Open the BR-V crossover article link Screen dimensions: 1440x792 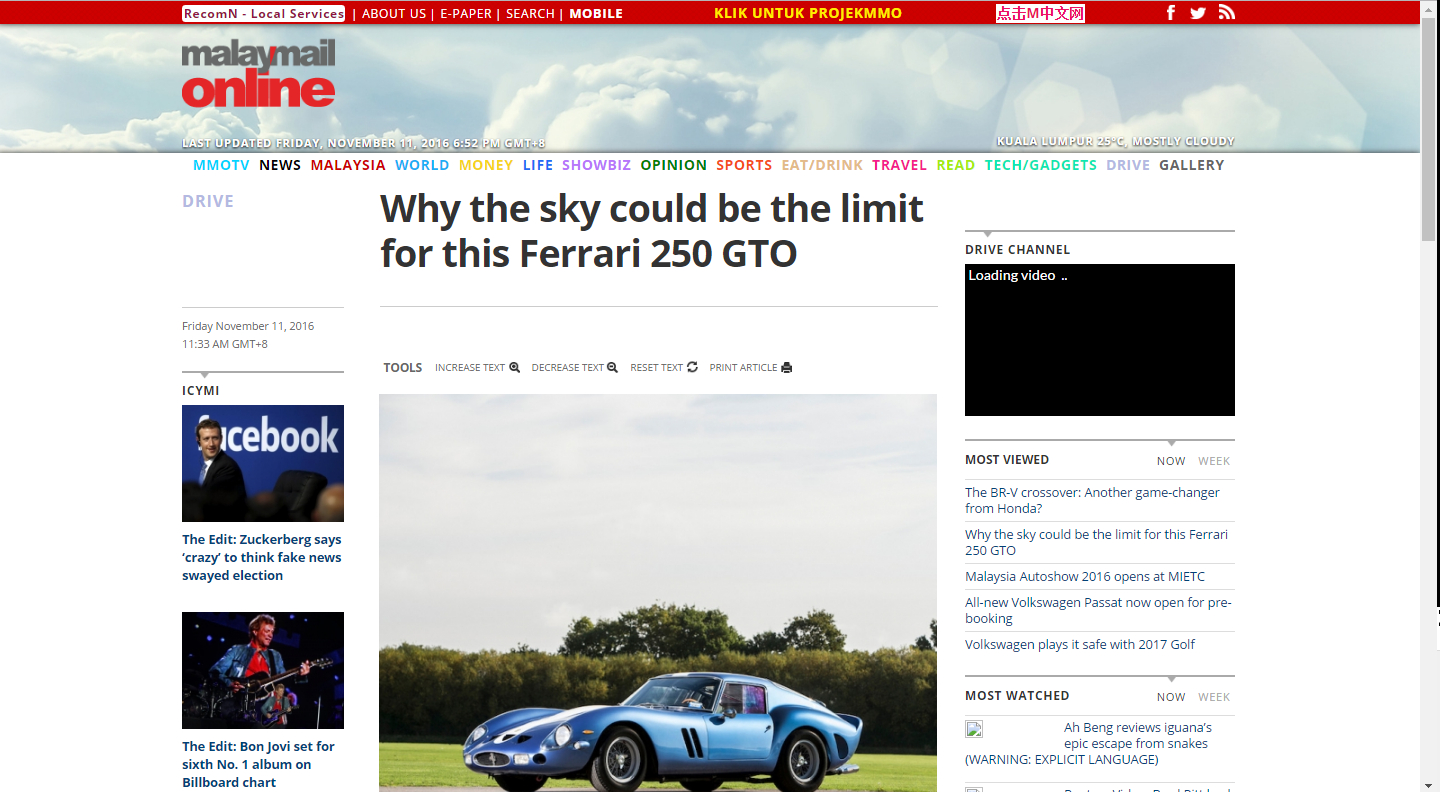pos(1092,500)
